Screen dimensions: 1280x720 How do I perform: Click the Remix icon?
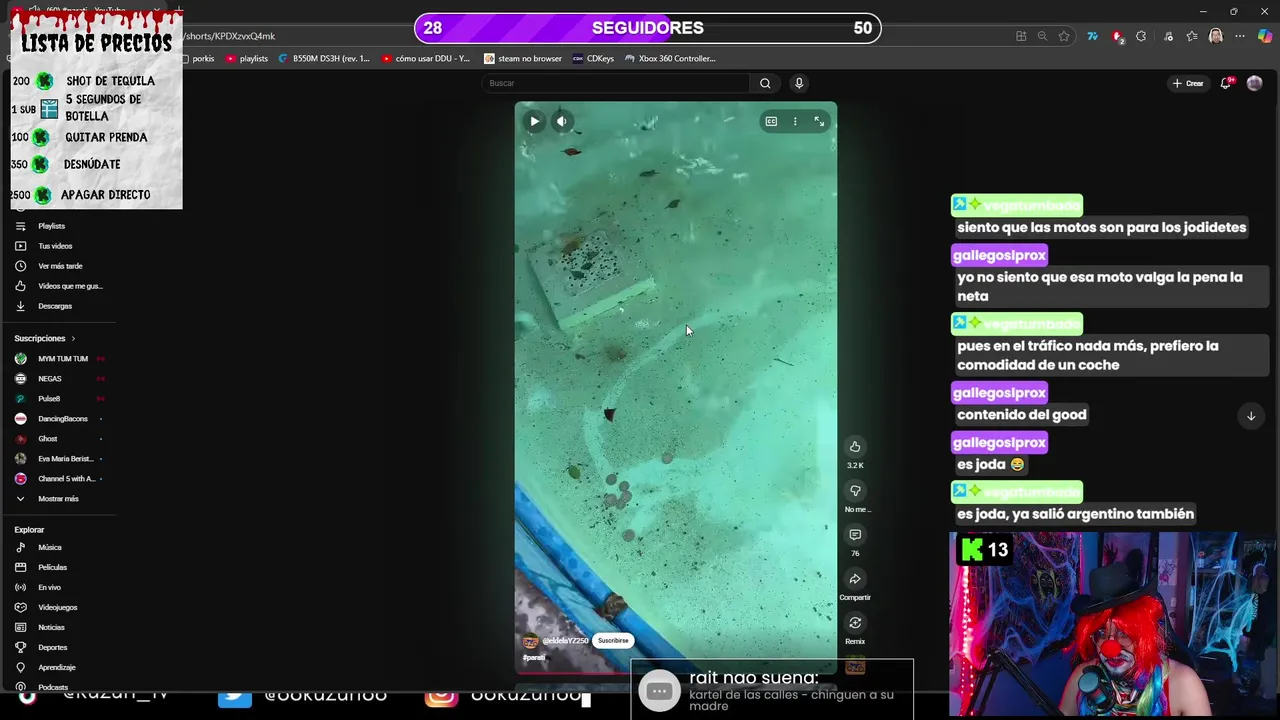(855, 623)
